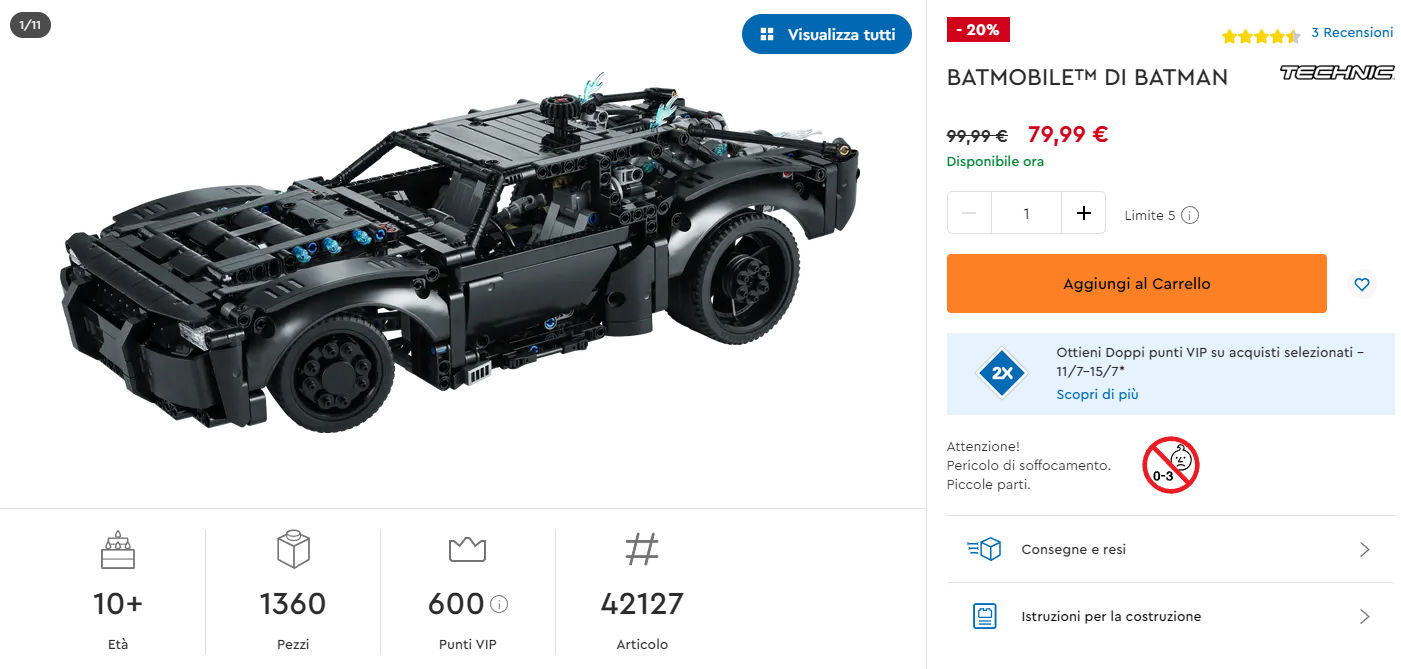1401x669 pixels.
Task: Follow the Scopri di più link
Action: 1097,394
